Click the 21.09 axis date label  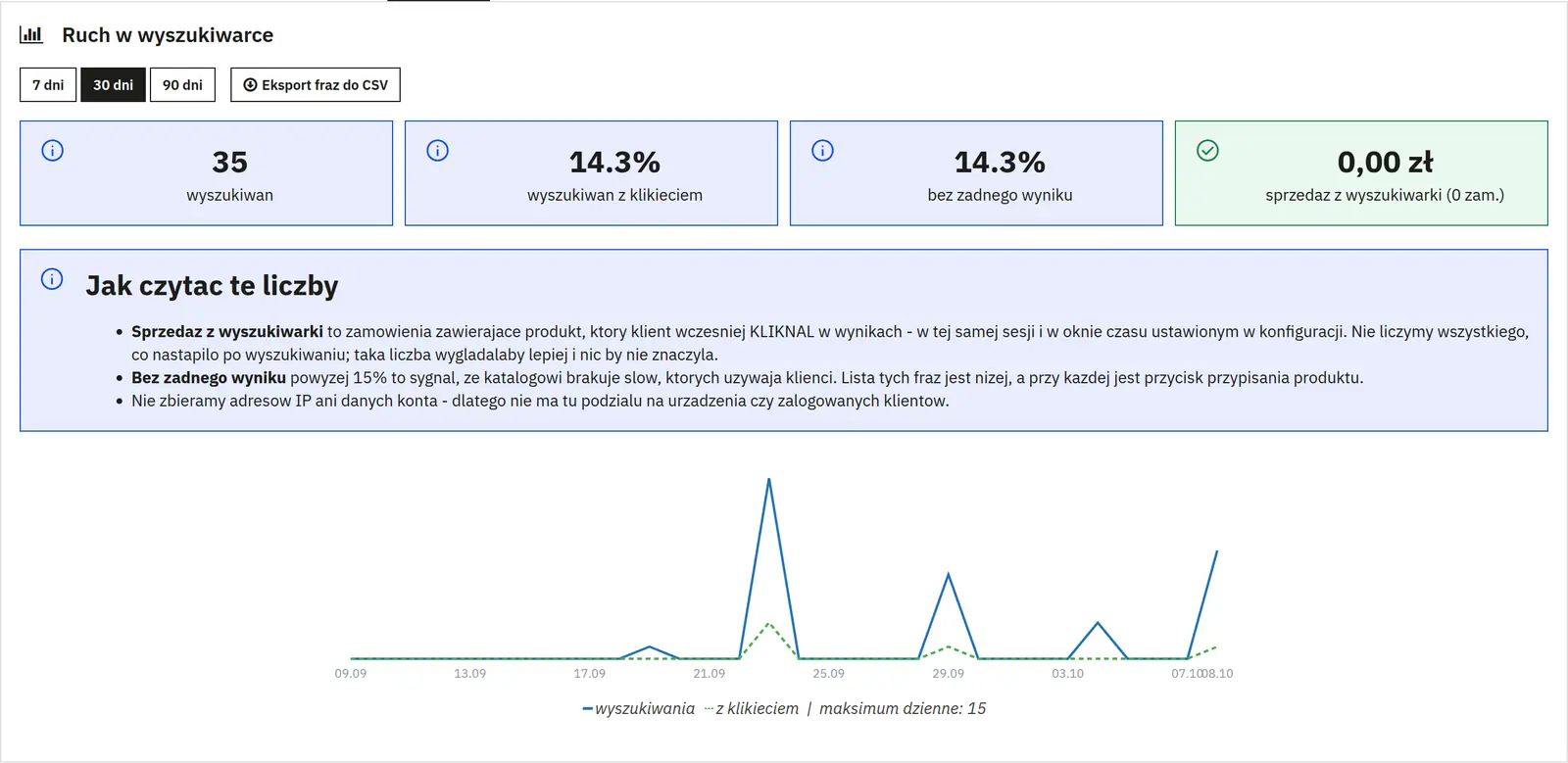(x=710, y=673)
